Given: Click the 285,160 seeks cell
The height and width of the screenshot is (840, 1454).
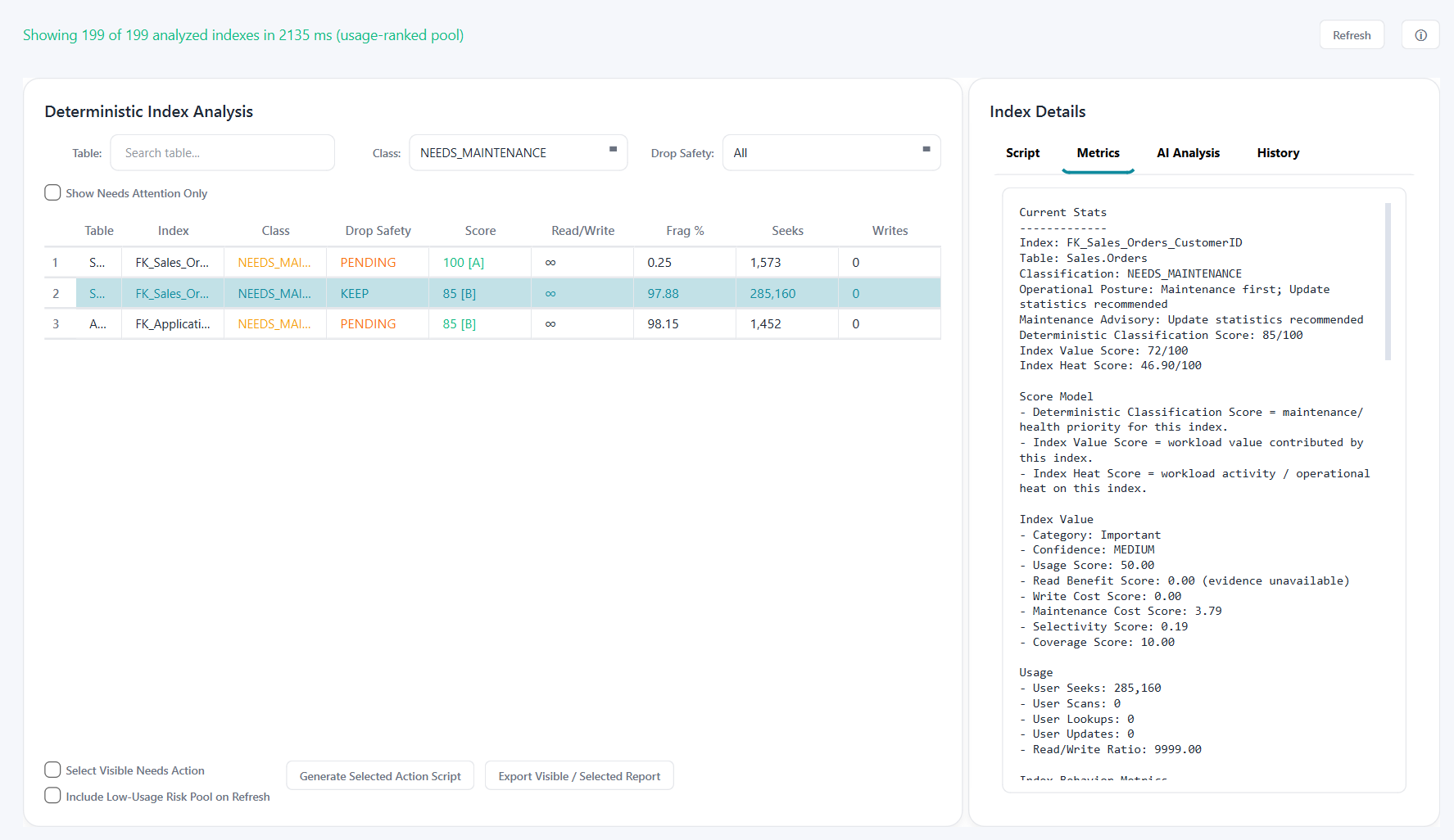Looking at the screenshot, I should (787, 293).
